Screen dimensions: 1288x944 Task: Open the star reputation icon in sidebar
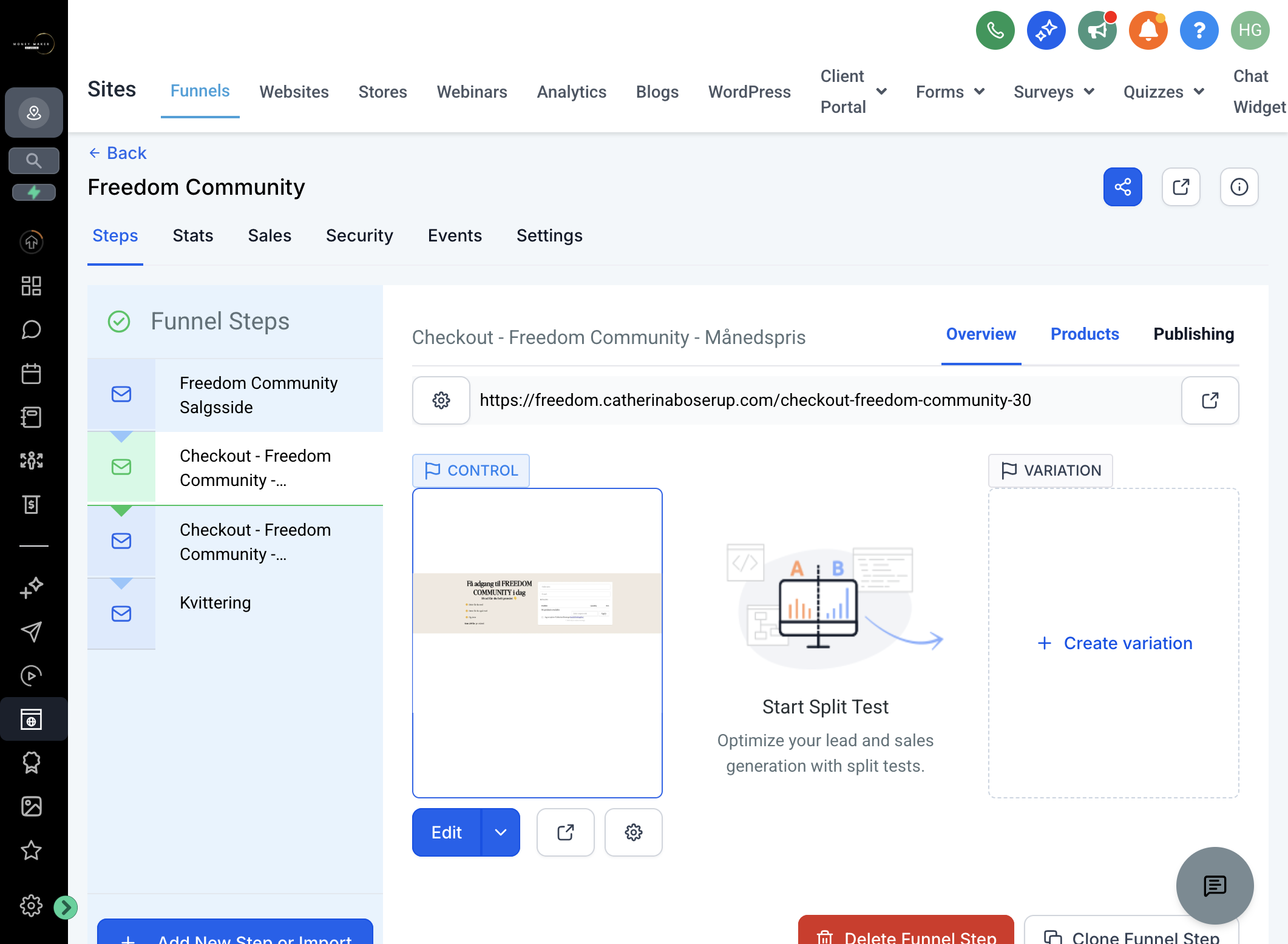click(x=32, y=851)
